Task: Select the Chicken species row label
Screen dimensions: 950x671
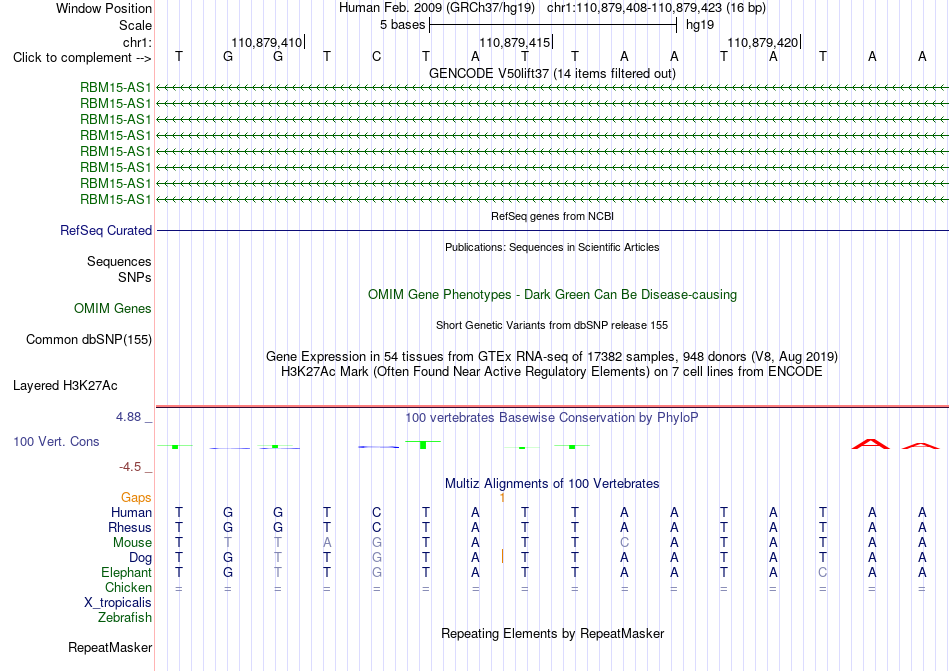Action: tap(128, 587)
